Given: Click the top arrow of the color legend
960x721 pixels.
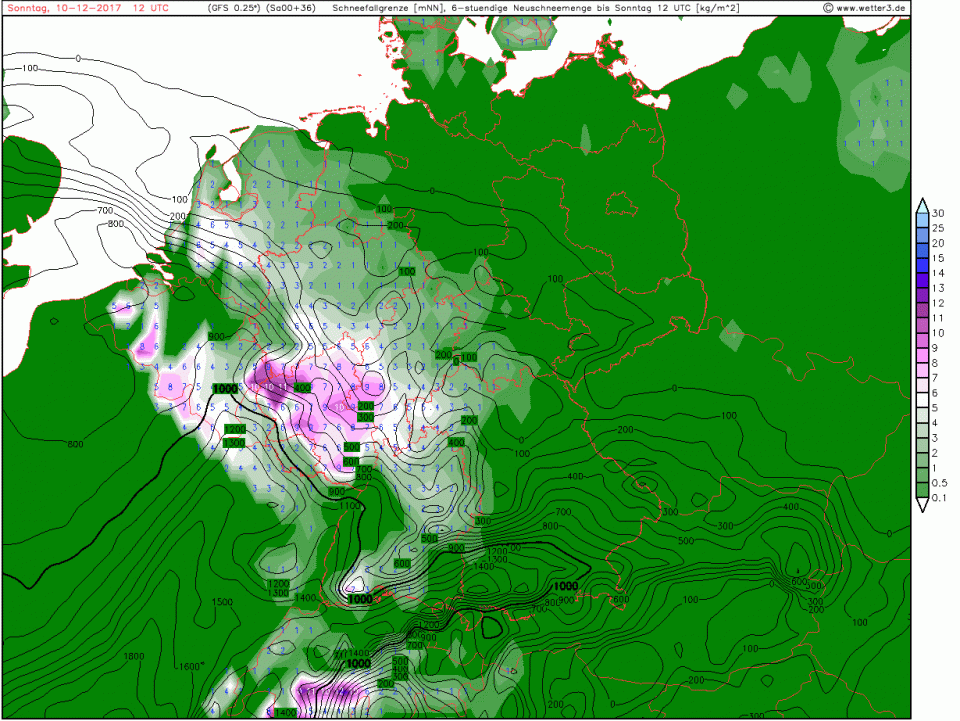Looking at the screenshot, I should tap(921, 203).
